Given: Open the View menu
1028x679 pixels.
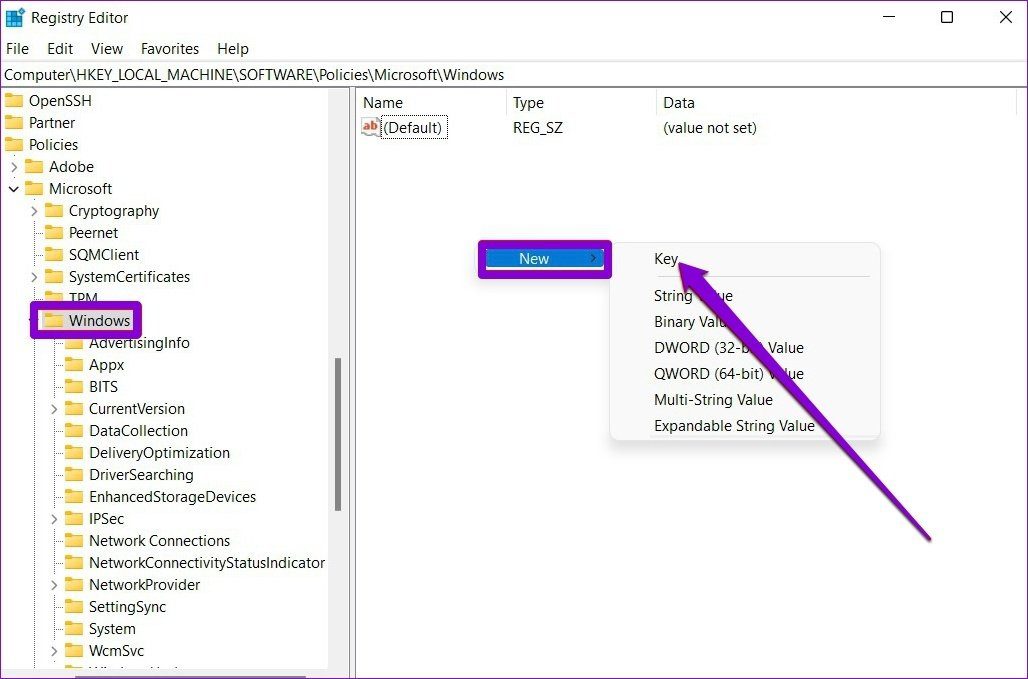Looking at the screenshot, I should (x=106, y=48).
